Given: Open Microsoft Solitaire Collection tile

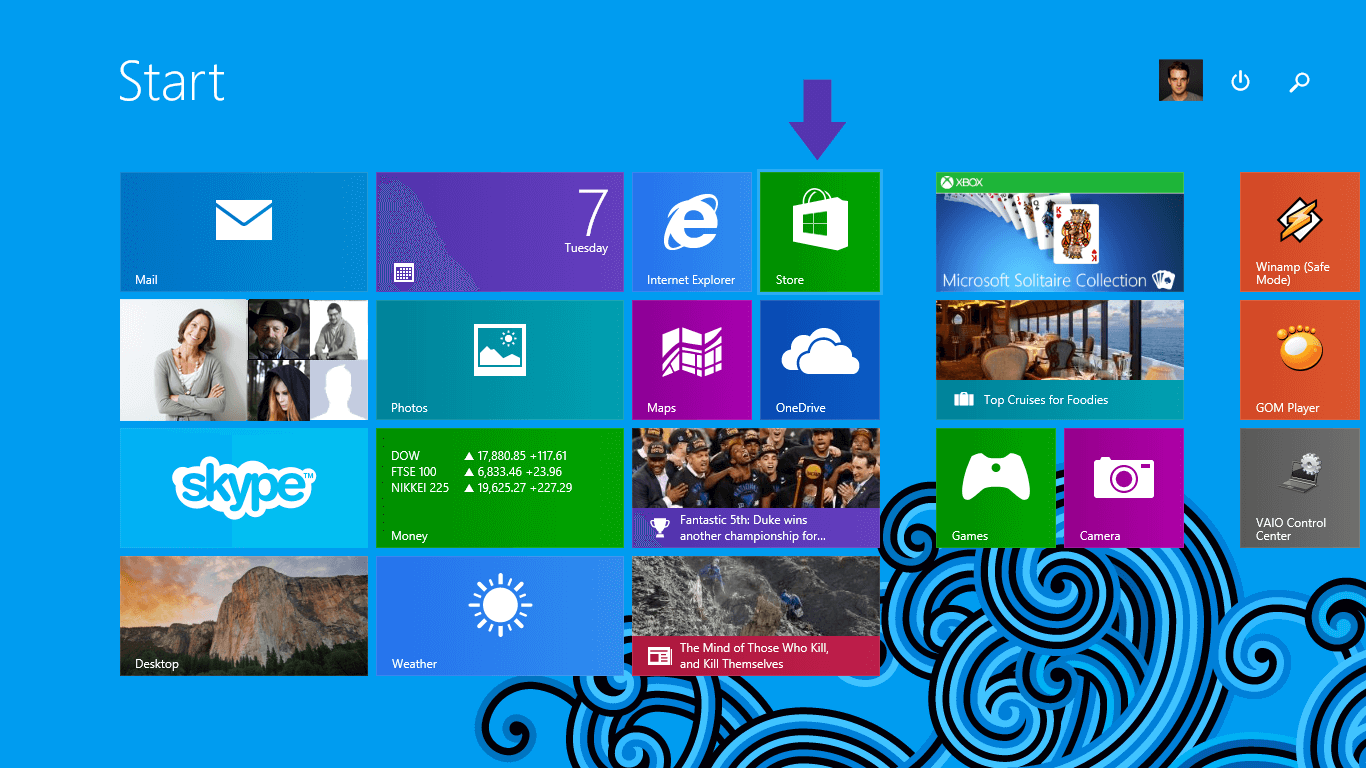Looking at the screenshot, I should click(x=1060, y=232).
